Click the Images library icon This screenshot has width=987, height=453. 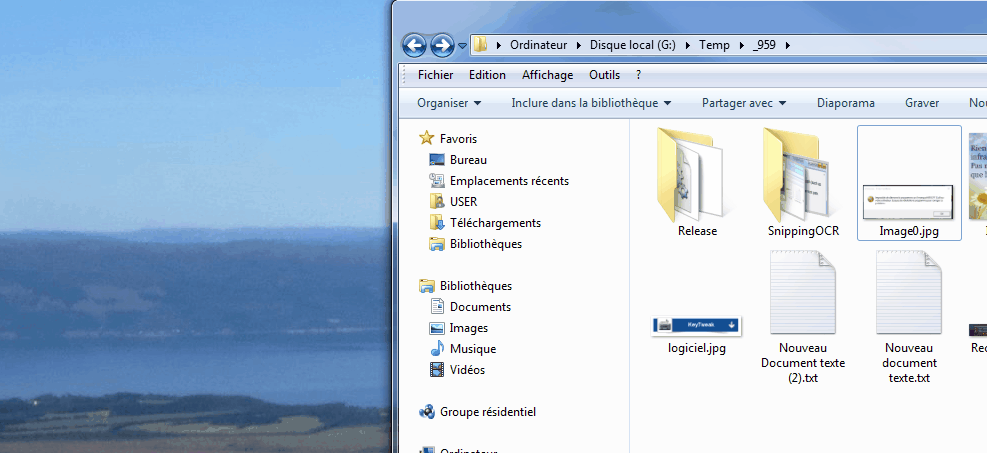(x=437, y=328)
